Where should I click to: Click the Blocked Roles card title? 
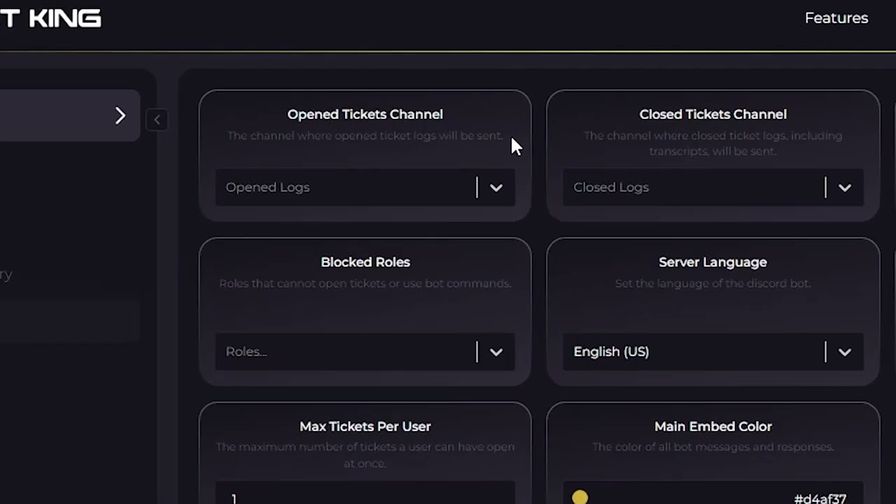click(365, 262)
